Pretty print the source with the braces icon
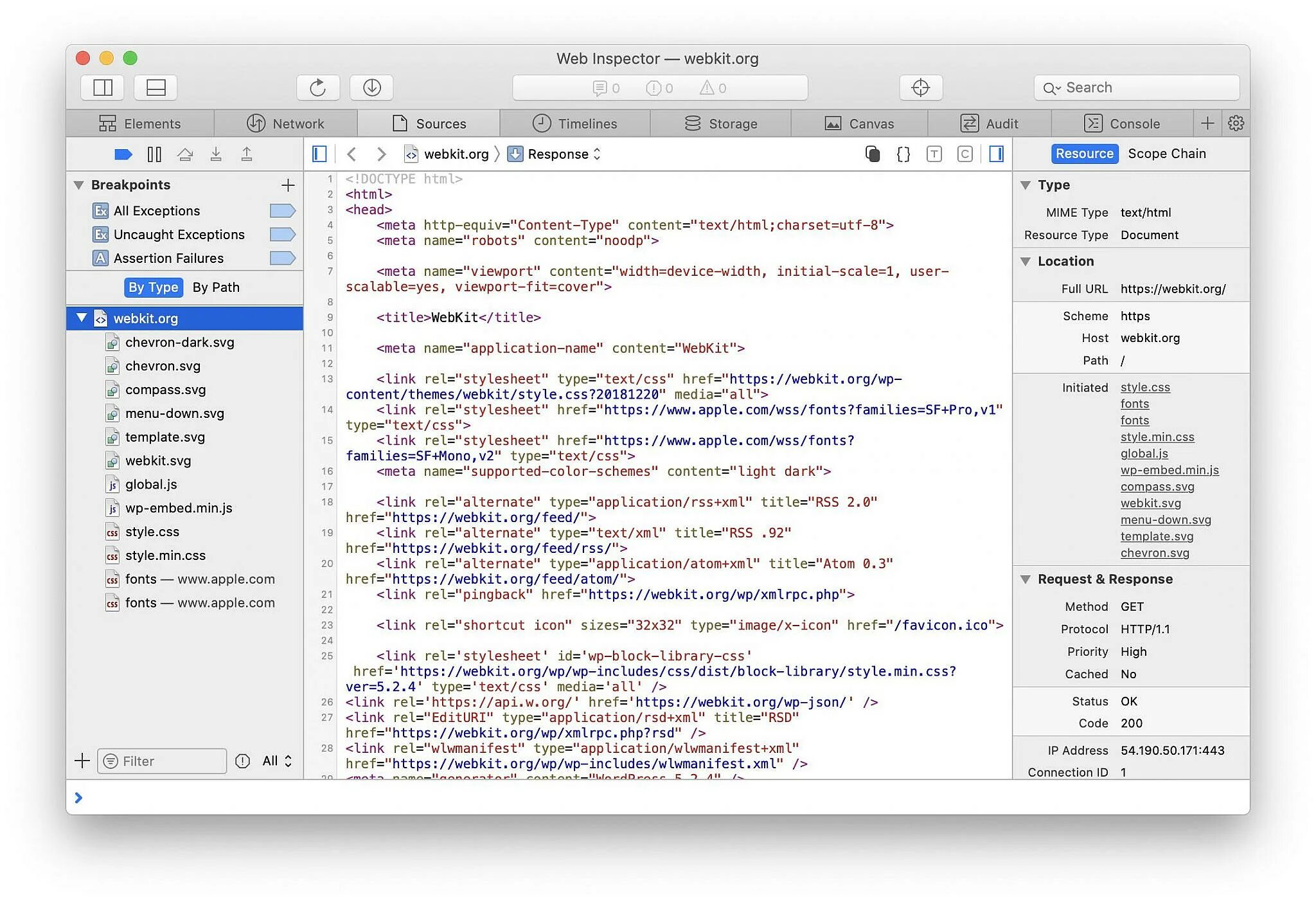 coord(903,154)
